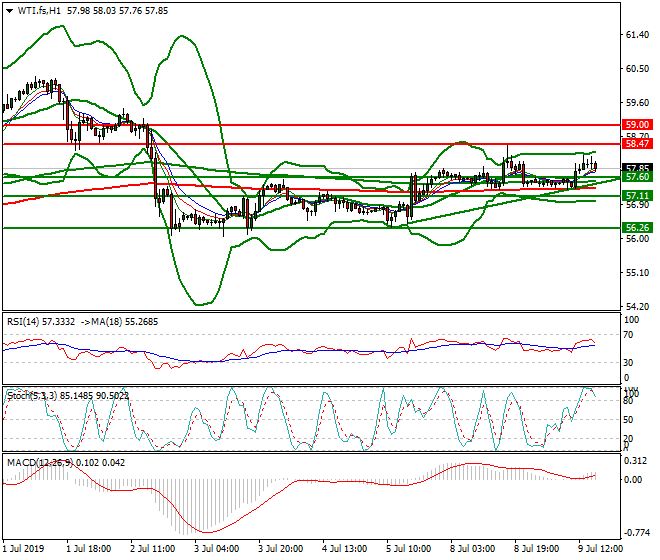
Task: Click the dropdown triangle beside WTI.fs,H1
Action: click(x=9, y=10)
